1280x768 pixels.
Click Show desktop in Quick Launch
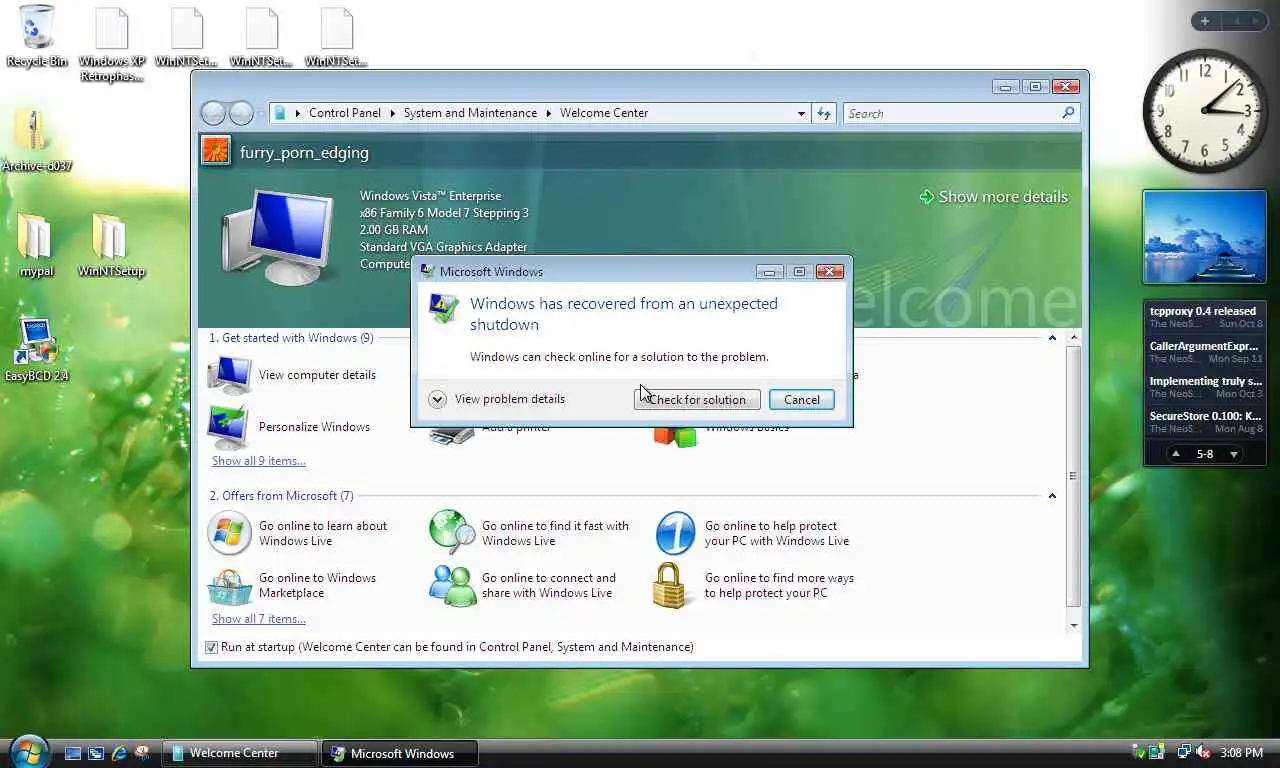(73, 753)
